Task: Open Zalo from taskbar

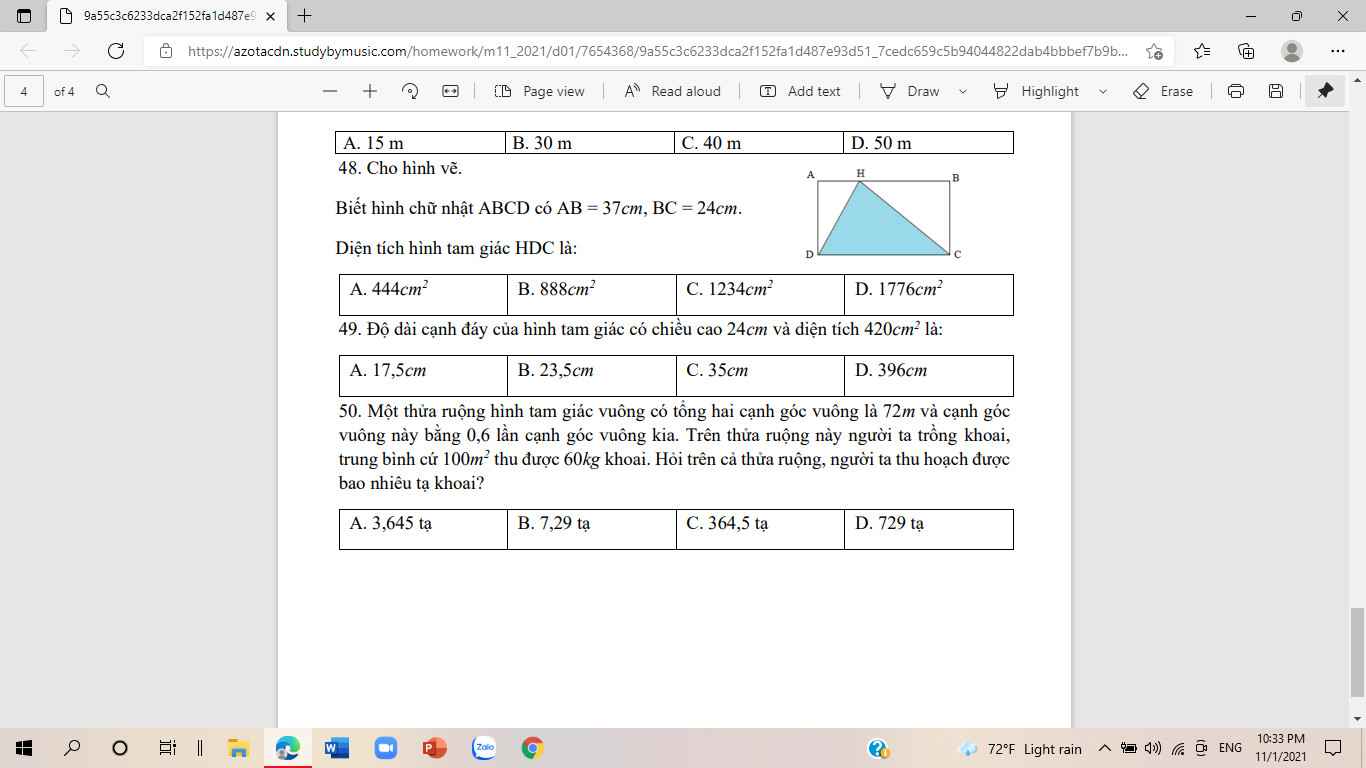Action: pos(484,748)
